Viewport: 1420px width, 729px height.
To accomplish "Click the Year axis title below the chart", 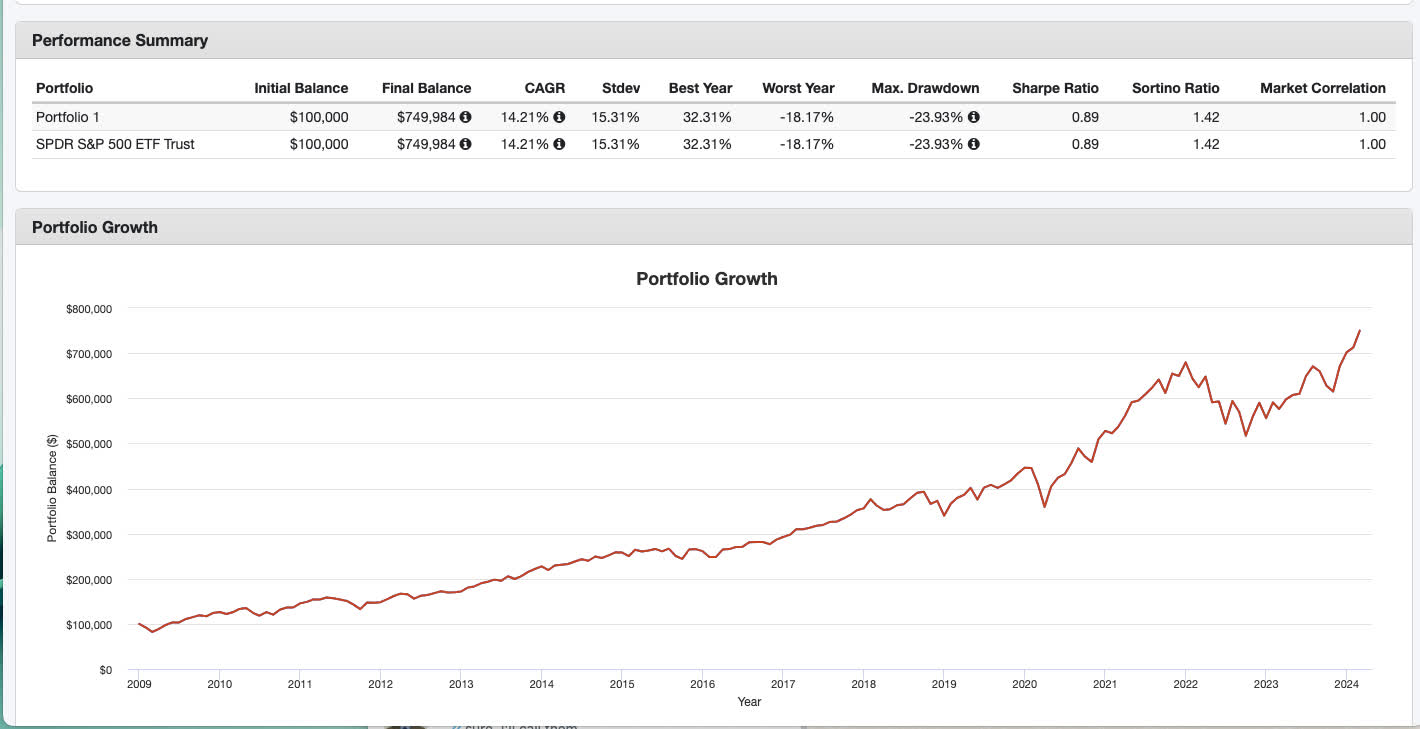I will point(749,702).
